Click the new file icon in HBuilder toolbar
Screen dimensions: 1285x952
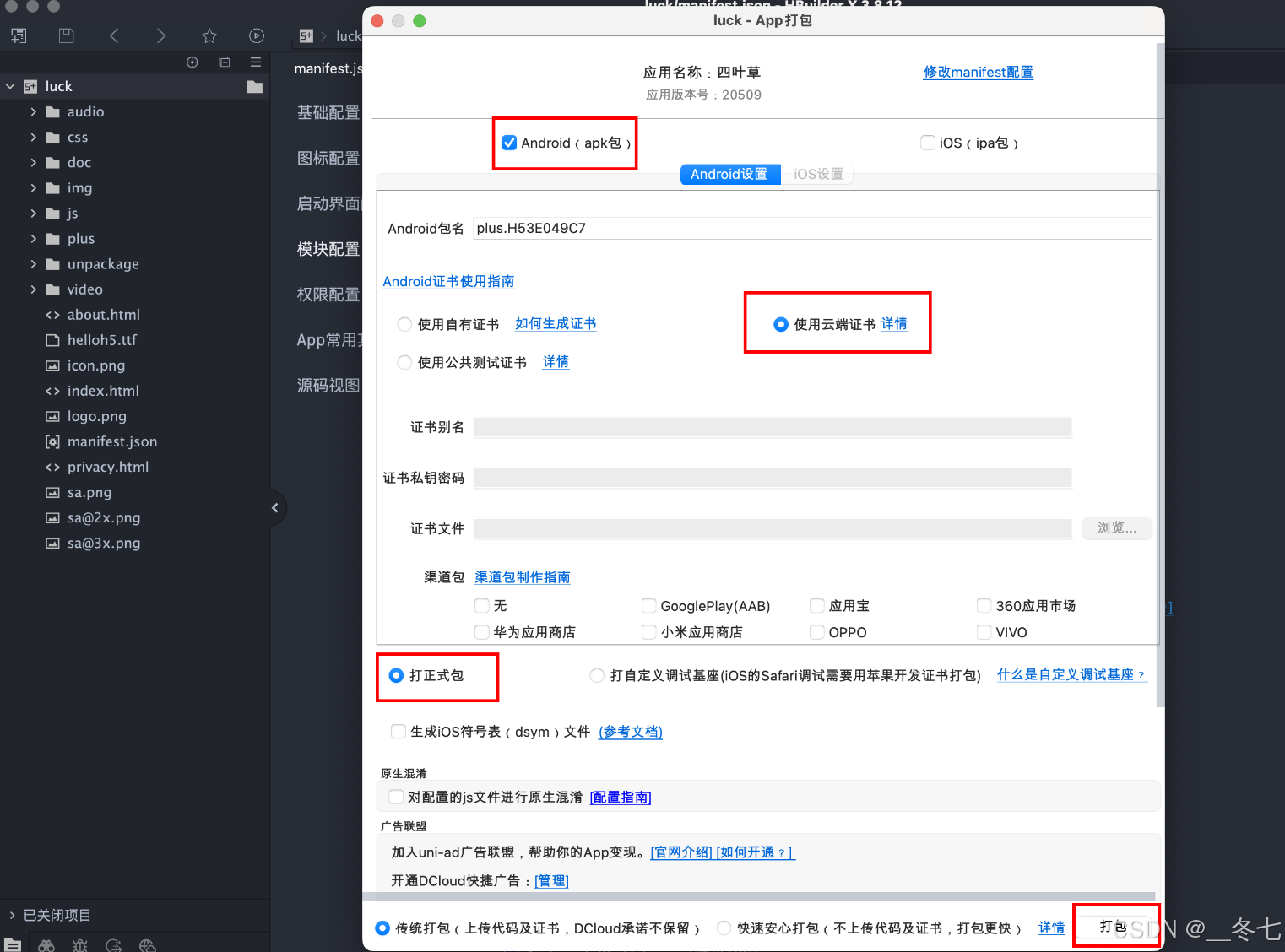(19, 35)
